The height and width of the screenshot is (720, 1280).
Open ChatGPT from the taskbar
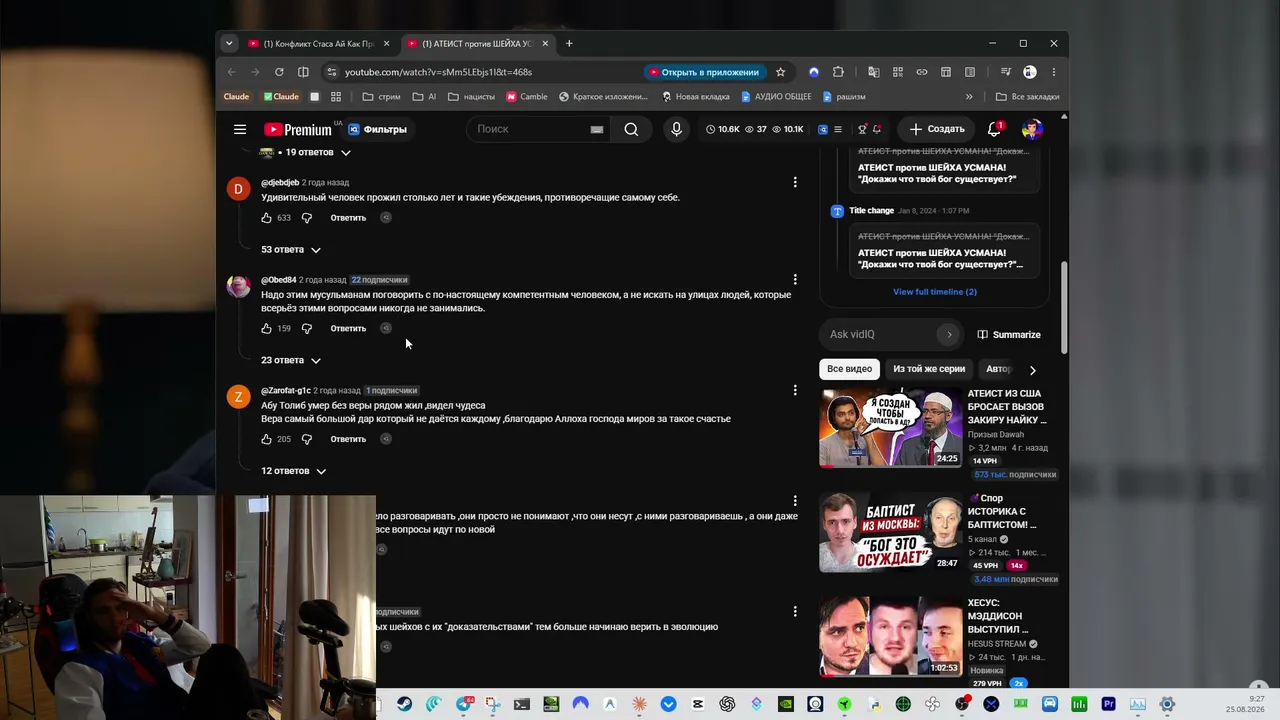tap(727, 704)
